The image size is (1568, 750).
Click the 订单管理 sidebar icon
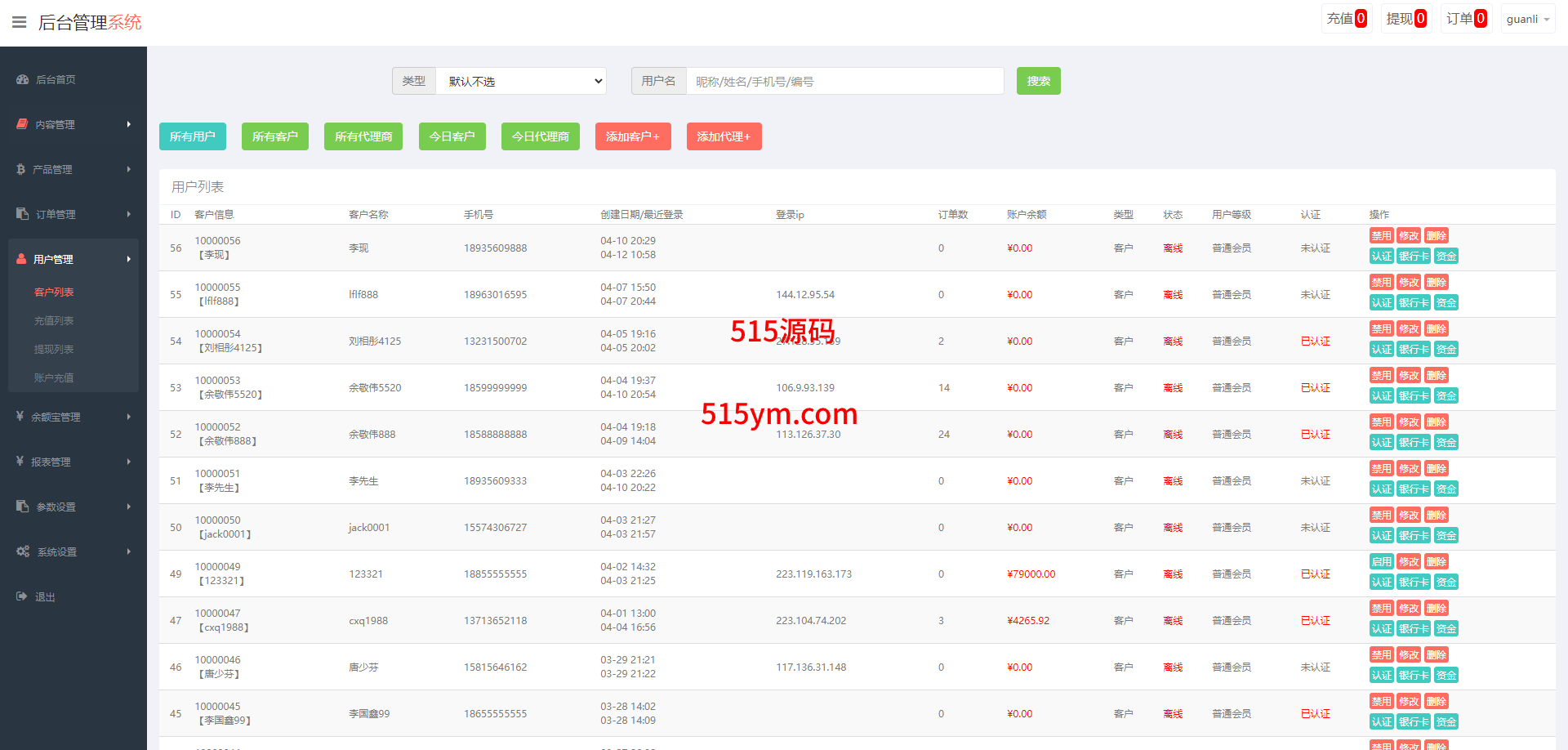22,214
